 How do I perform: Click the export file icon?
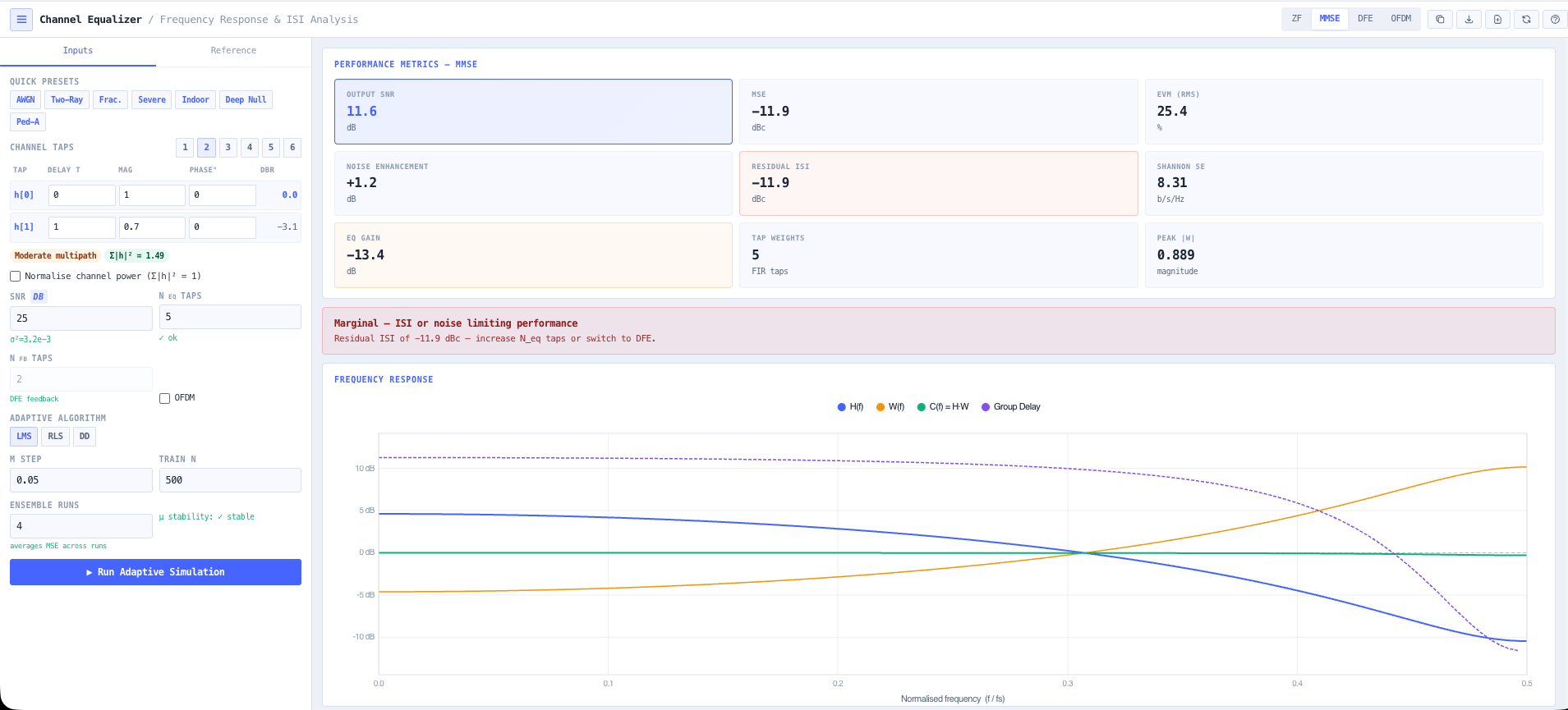tap(1497, 19)
